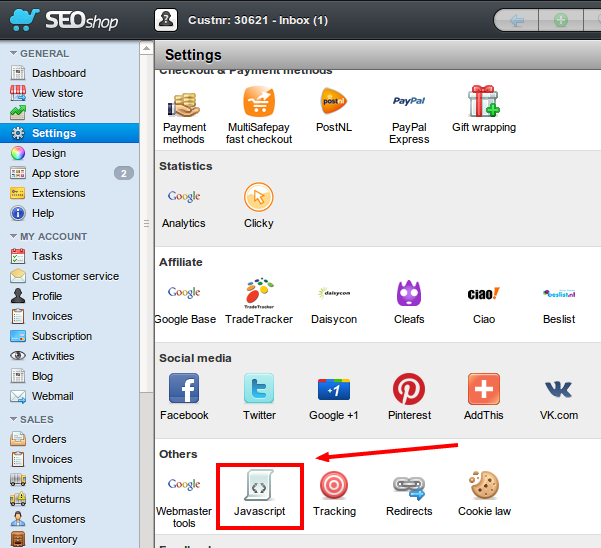Go to Dashboard in sidebar

[58, 73]
